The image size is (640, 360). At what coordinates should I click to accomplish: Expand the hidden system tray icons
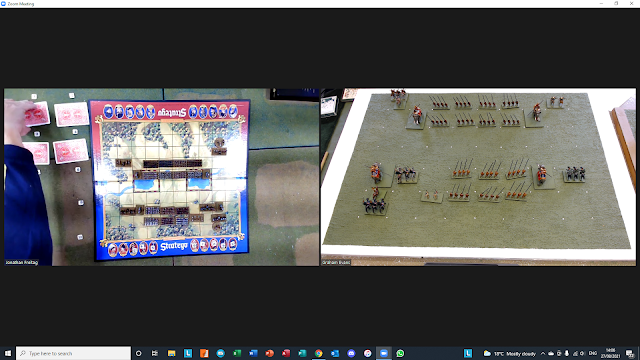(x=542, y=353)
